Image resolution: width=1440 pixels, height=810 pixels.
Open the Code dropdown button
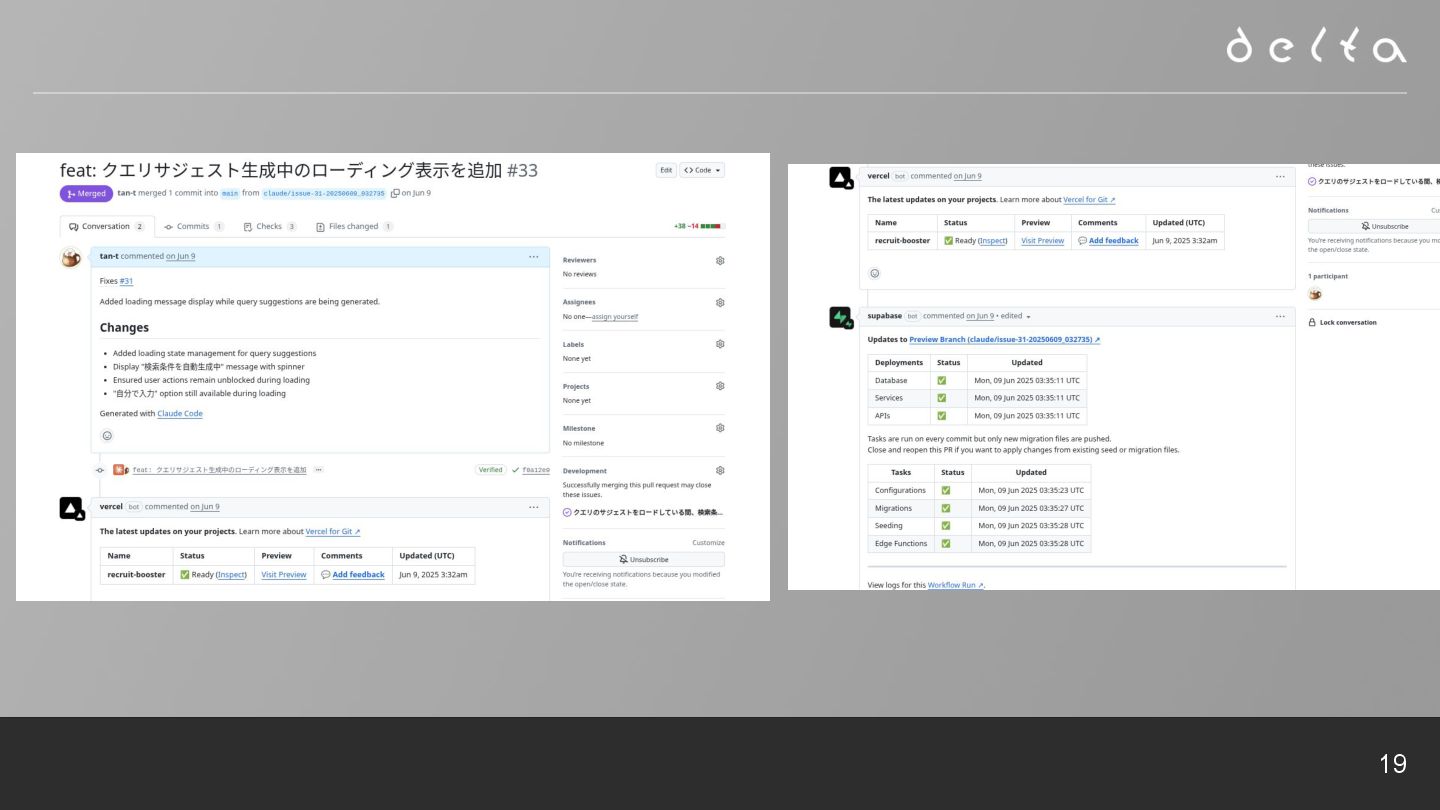[x=702, y=170]
